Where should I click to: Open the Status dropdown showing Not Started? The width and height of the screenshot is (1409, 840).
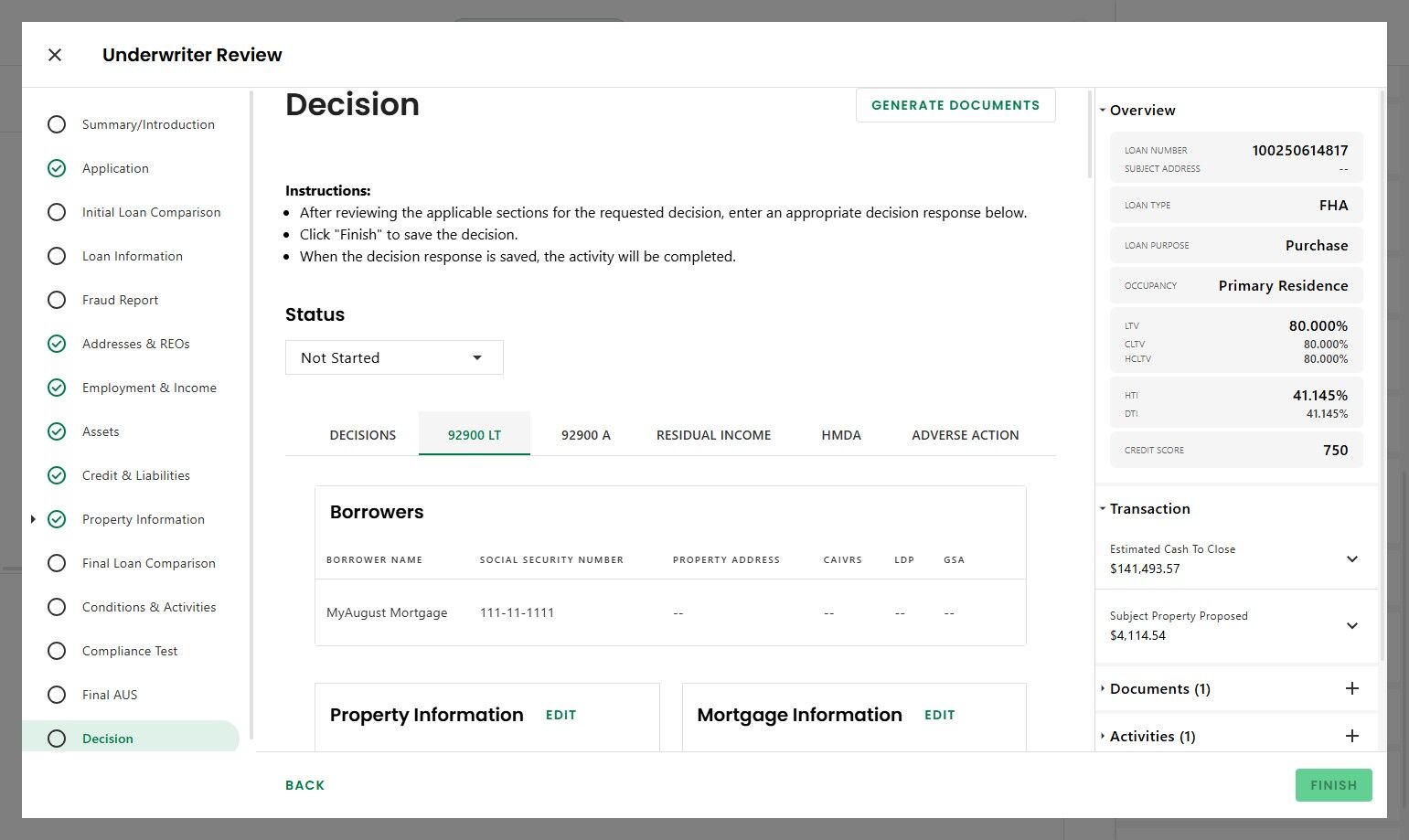tap(394, 357)
